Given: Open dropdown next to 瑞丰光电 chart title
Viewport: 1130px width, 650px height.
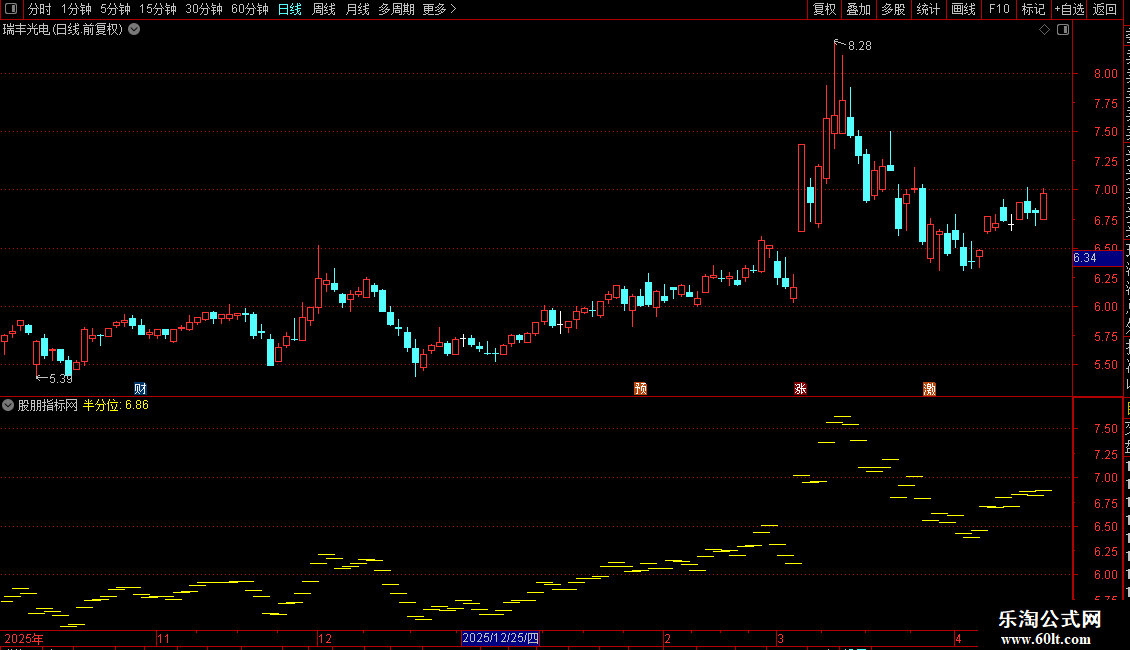Looking at the screenshot, I should click(x=134, y=30).
